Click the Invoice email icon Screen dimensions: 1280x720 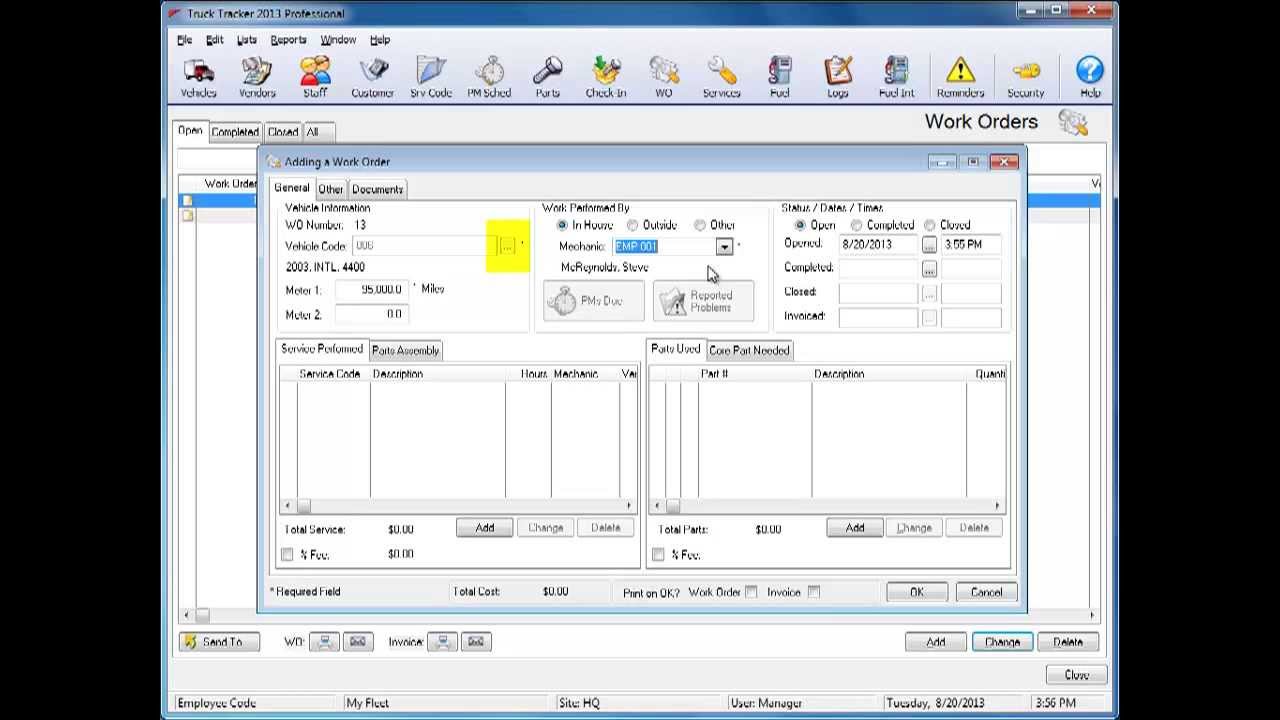476,642
